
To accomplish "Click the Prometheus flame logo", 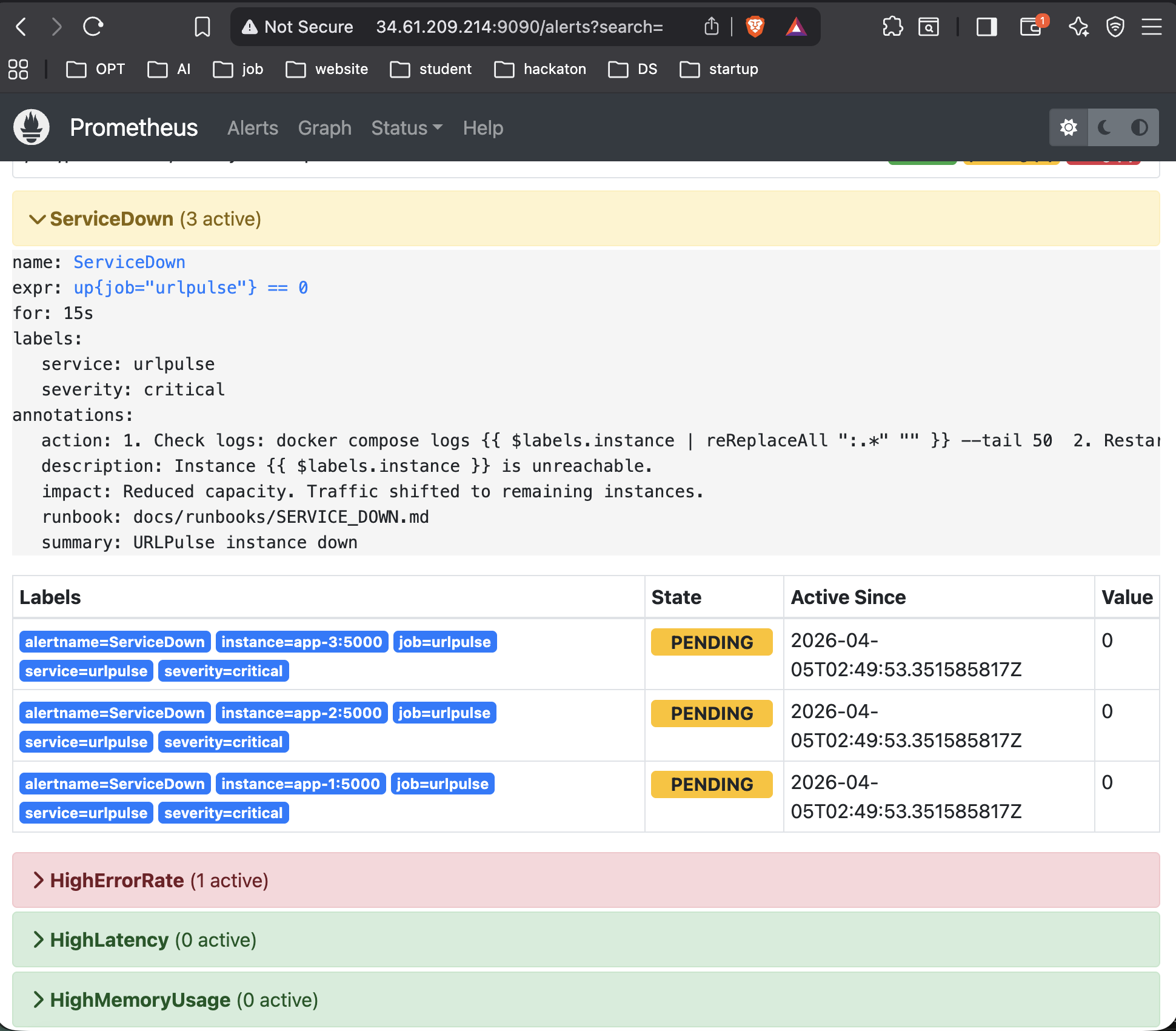I will [32, 127].
